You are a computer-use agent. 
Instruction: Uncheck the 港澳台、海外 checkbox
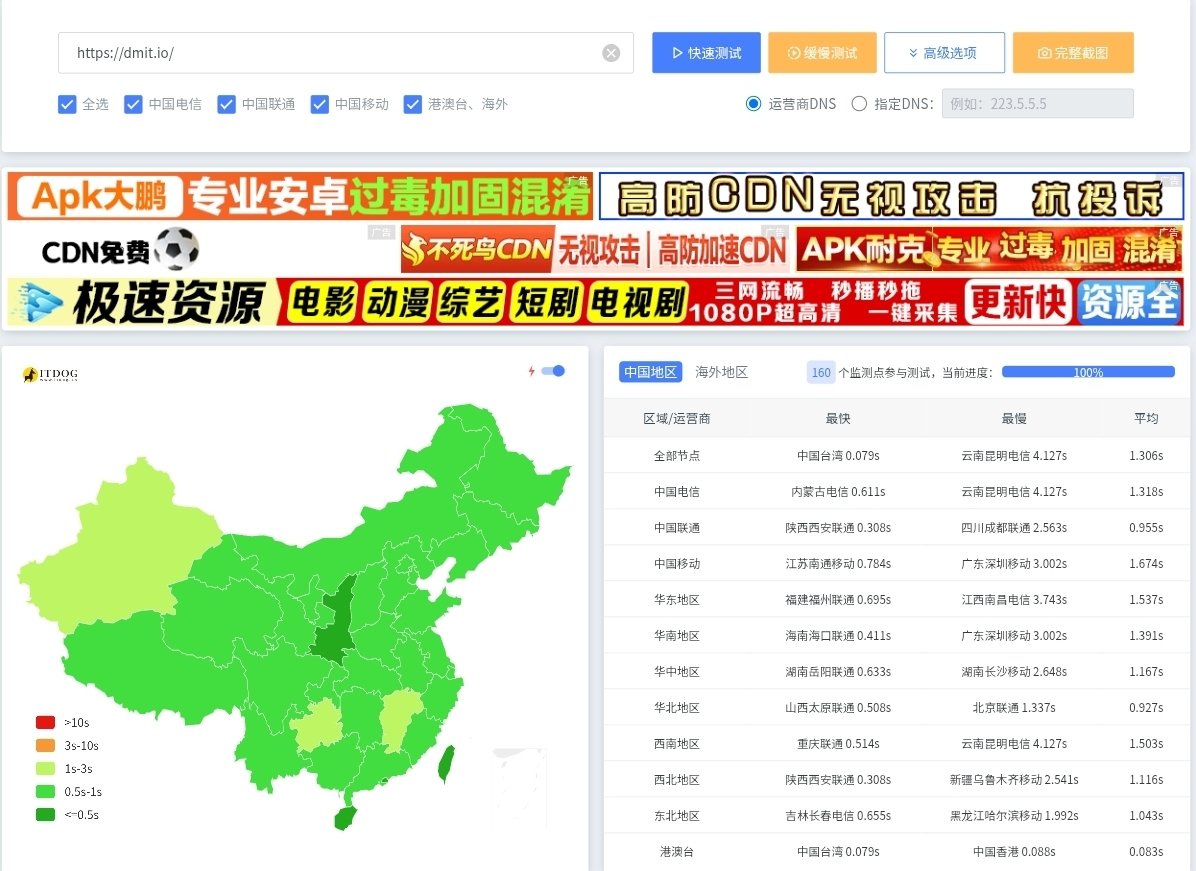413,104
